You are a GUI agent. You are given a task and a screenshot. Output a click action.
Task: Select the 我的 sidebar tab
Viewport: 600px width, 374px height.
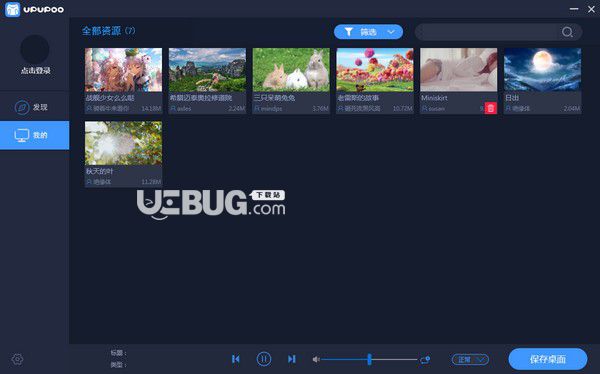pos(34,135)
